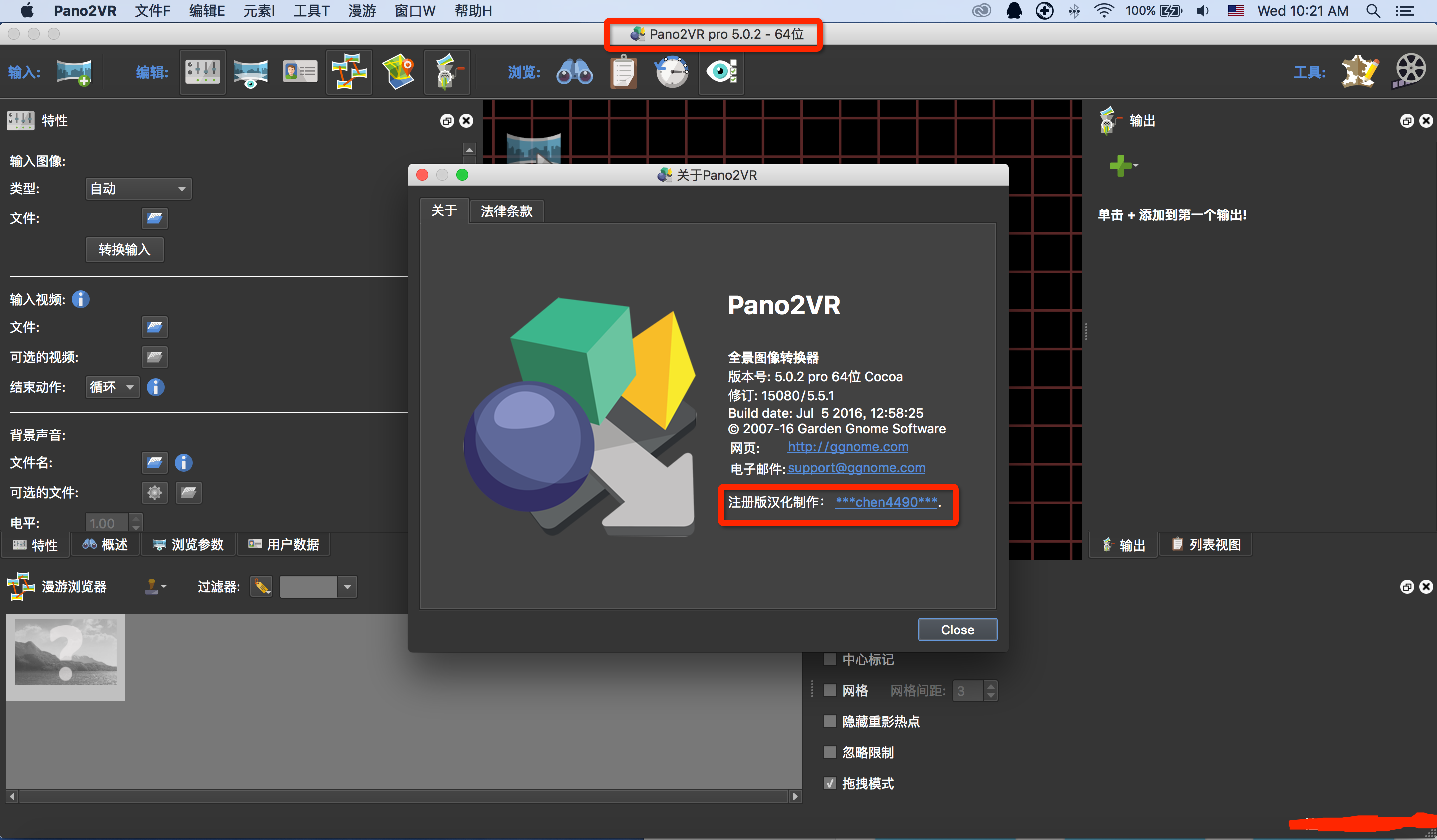Open the volume control in menu bar
This screenshot has width=1437, height=840.
coord(1202,11)
